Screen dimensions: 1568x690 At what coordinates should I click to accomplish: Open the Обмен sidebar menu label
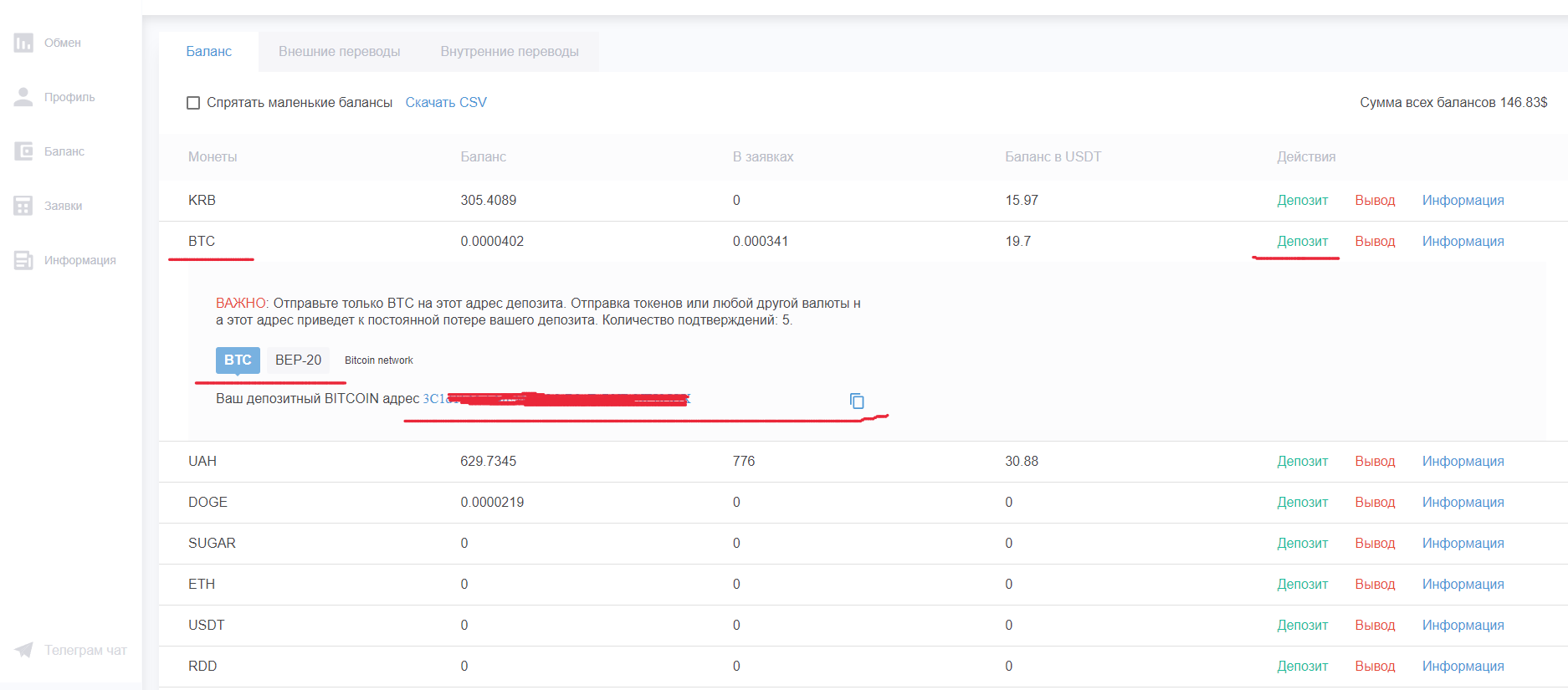(63, 43)
